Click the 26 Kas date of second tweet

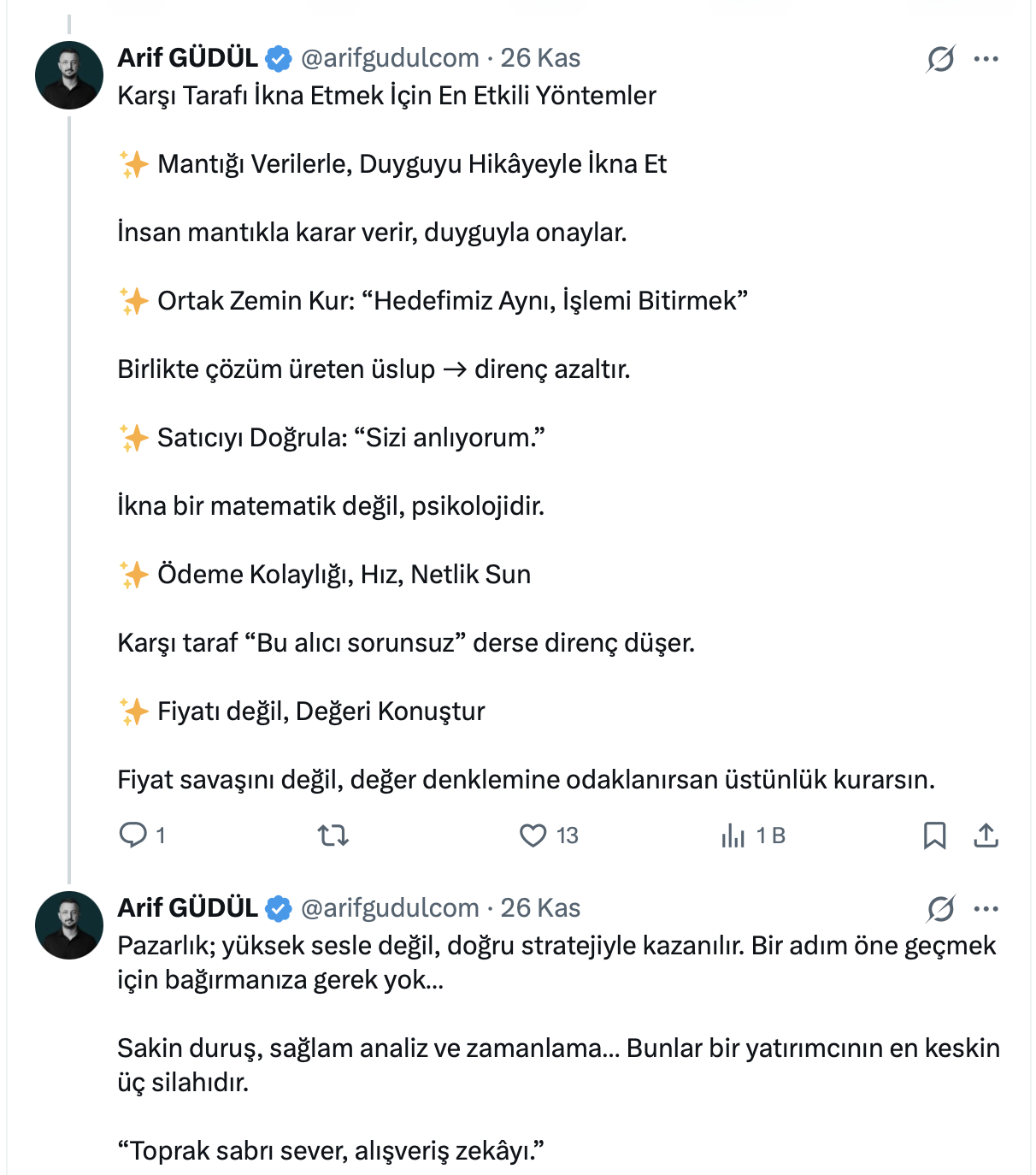(540, 908)
